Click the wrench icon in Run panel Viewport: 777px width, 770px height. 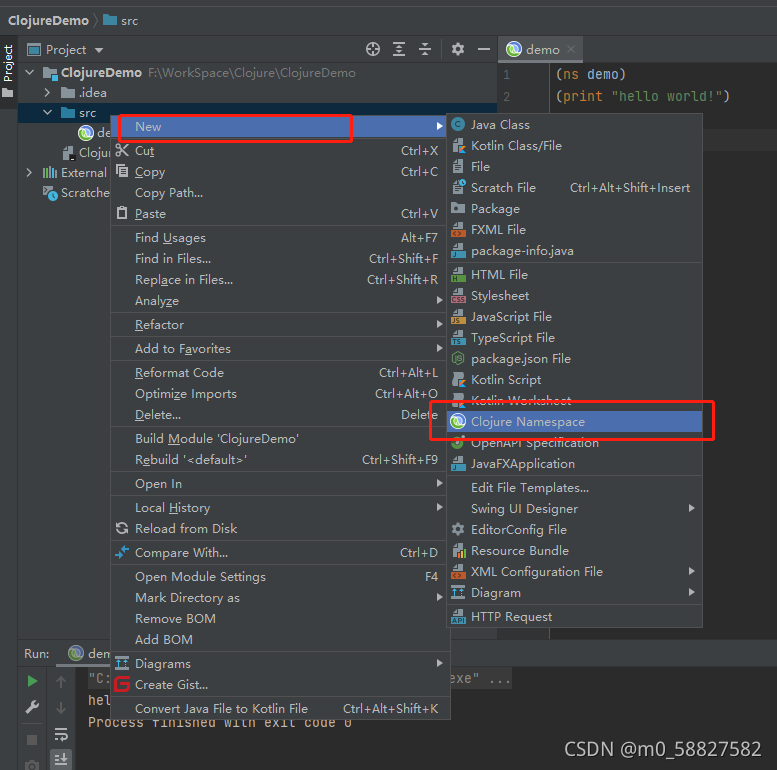pyautogui.click(x=32, y=707)
